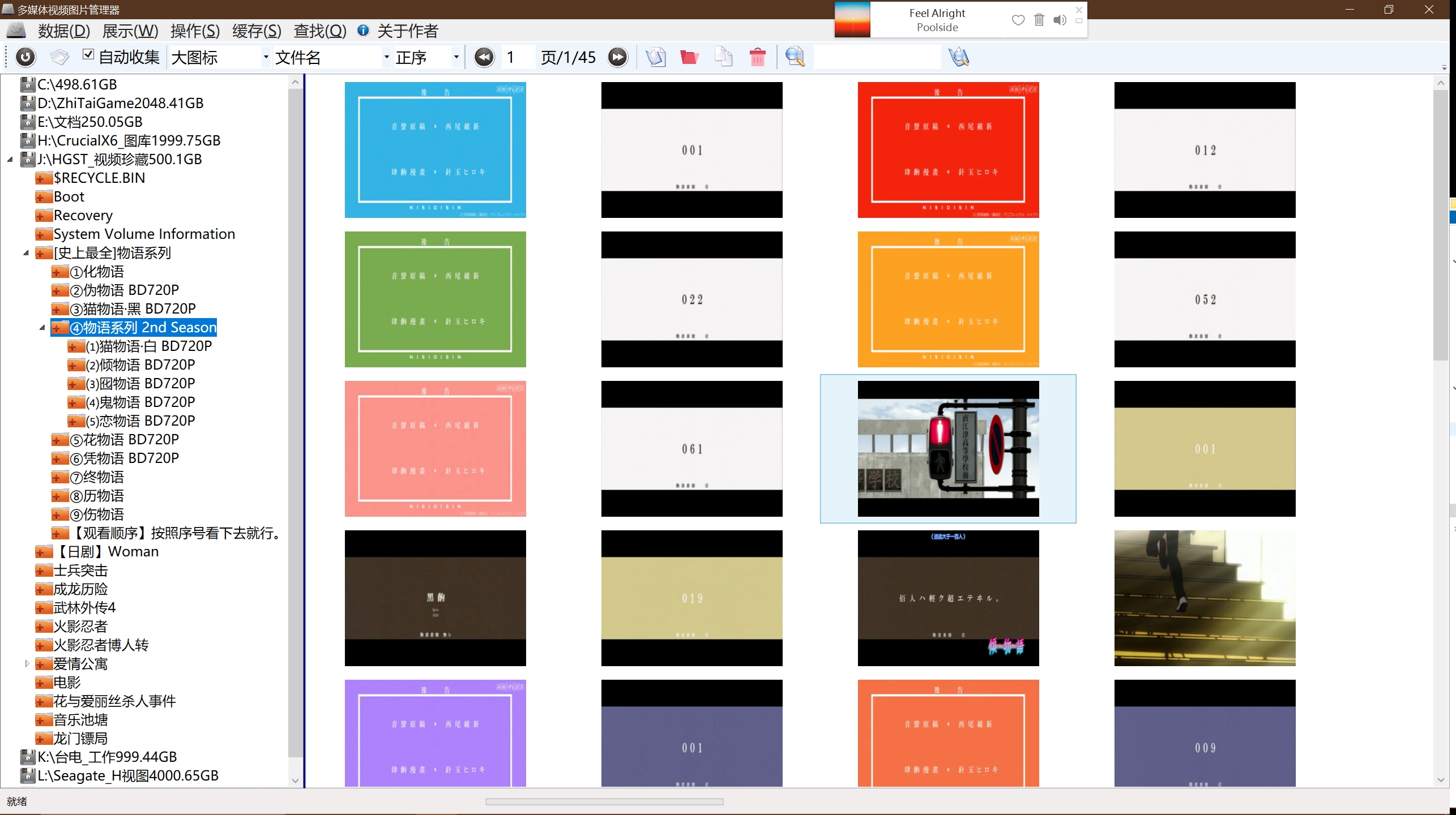Click the Feel Alright album cover art

pyautogui.click(x=852, y=20)
